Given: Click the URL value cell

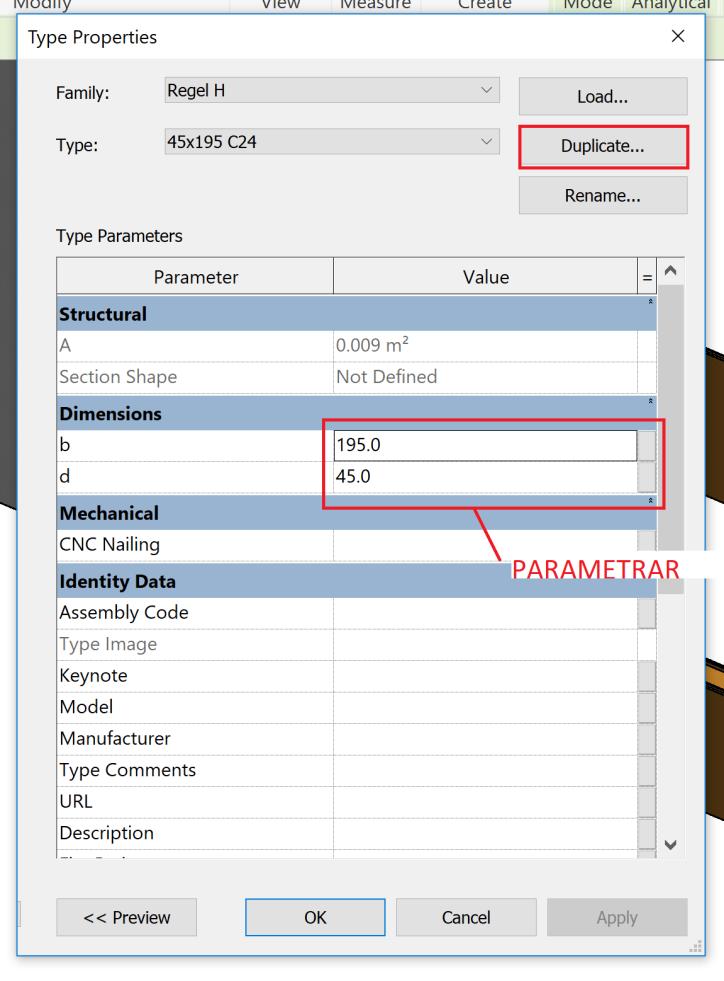Looking at the screenshot, I should click(x=485, y=802).
